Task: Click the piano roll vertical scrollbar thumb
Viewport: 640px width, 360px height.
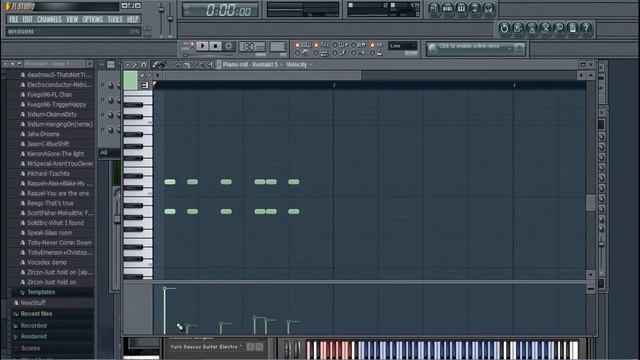Action: tap(590, 202)
